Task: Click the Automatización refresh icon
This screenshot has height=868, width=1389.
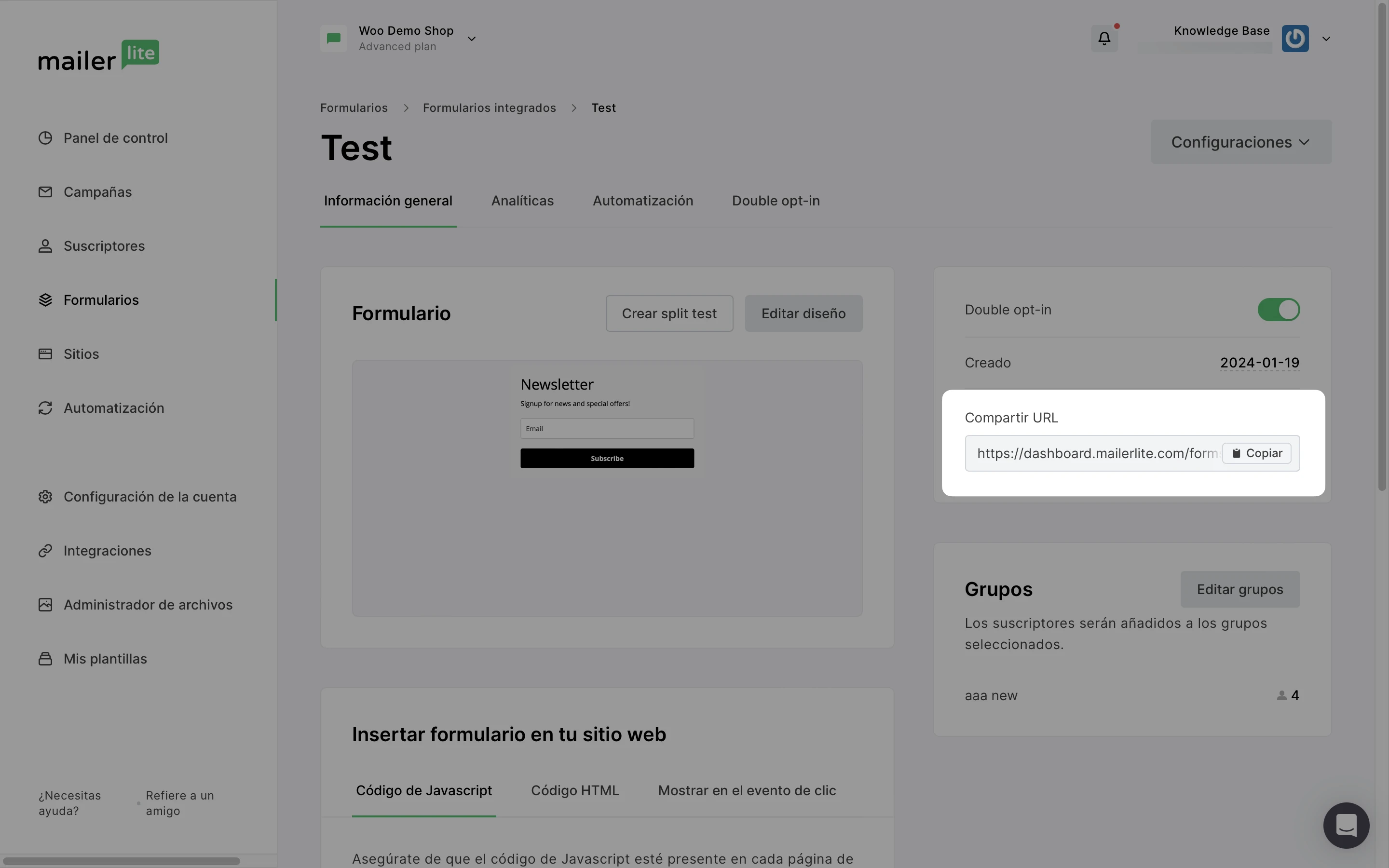Action: [x=45, y=407]
